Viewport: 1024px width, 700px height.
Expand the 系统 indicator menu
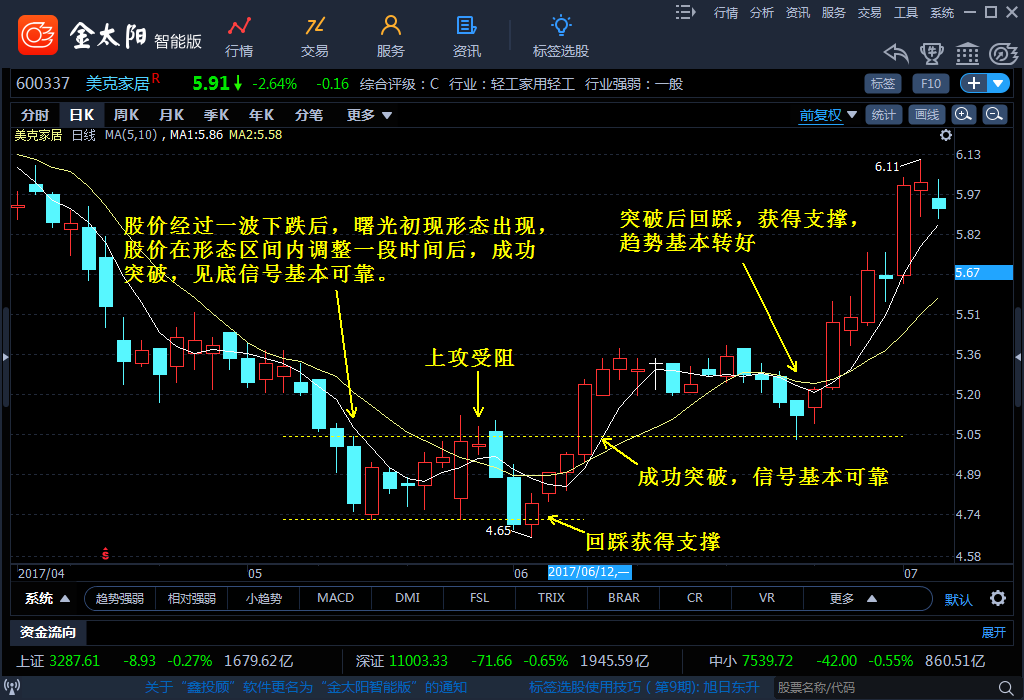pyautogui.click(x=48, y=598)
